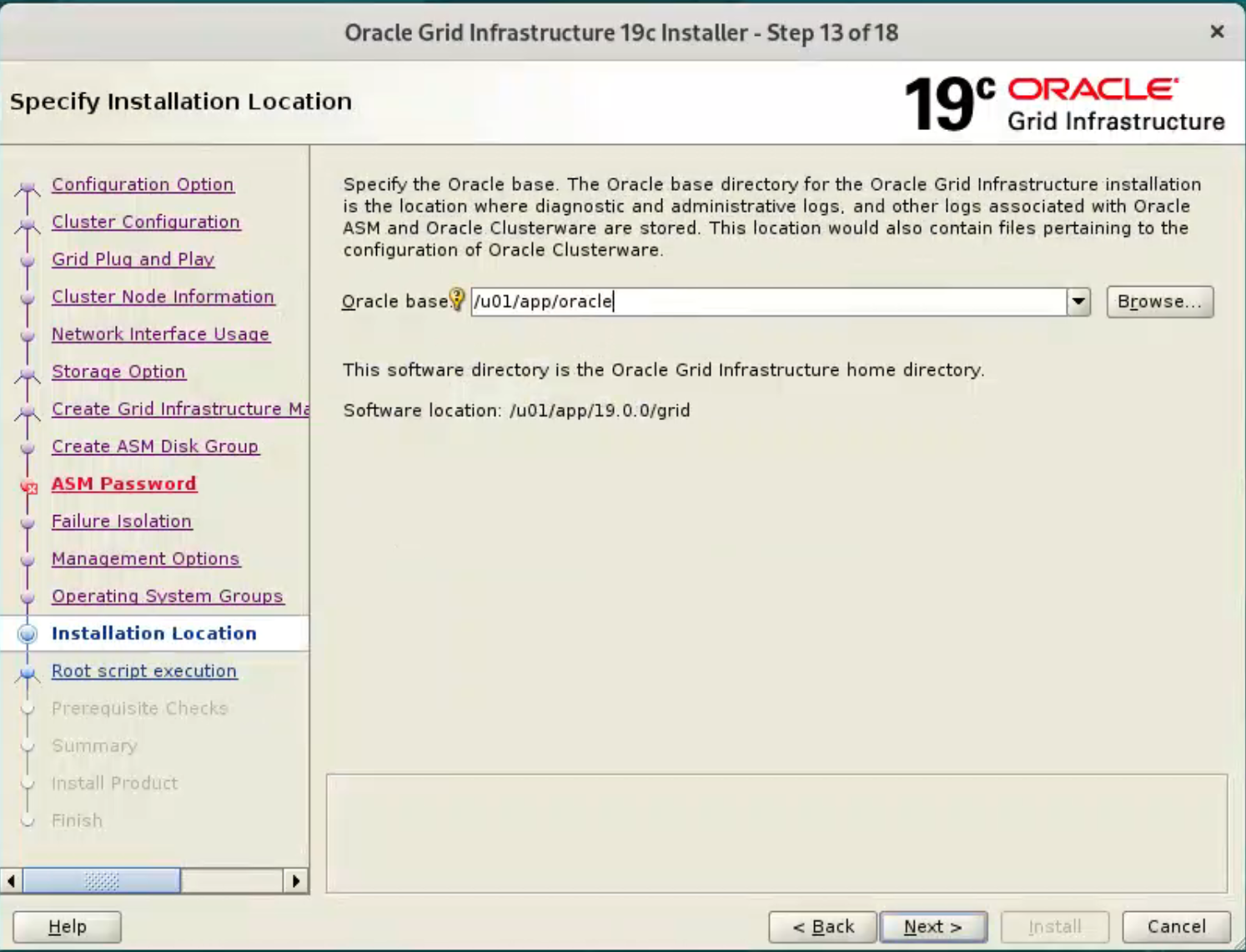Open the Create ASM Disk Group step

155,447
